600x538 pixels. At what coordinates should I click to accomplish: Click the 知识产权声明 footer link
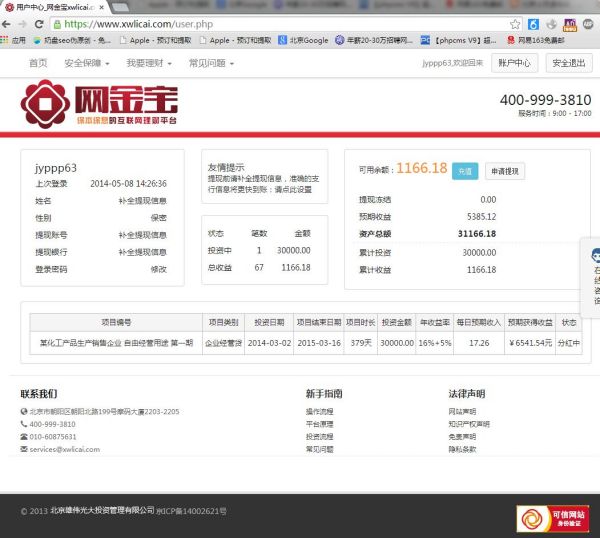click(x=469, y=424)
